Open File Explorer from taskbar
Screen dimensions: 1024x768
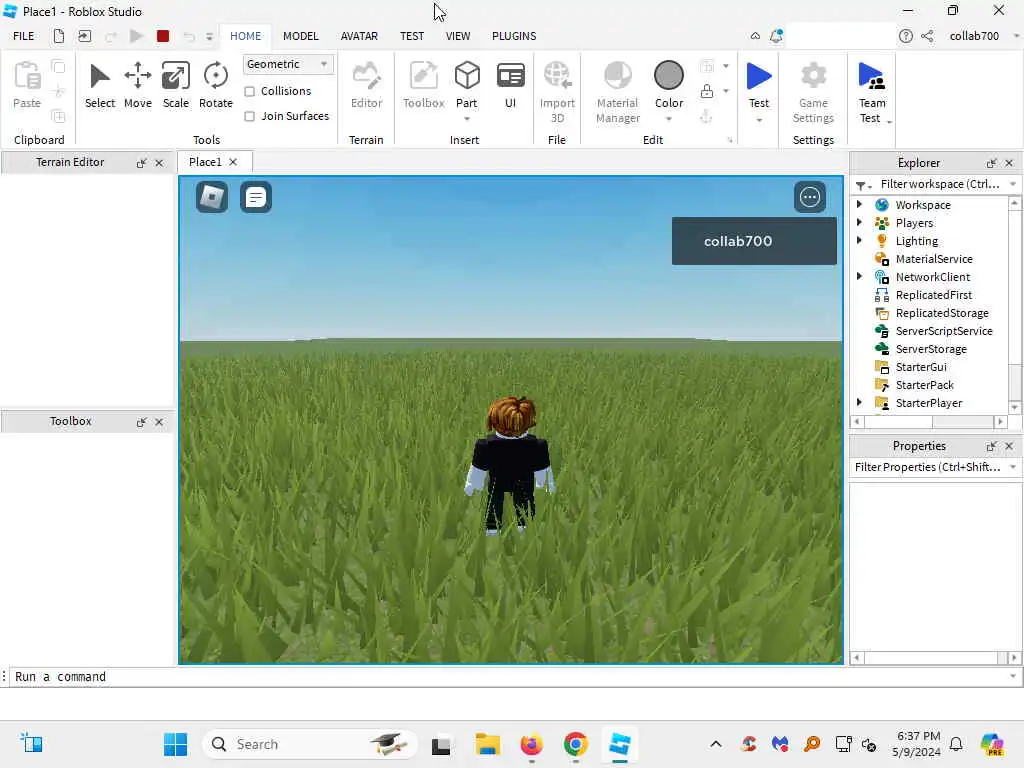[487, 744]
